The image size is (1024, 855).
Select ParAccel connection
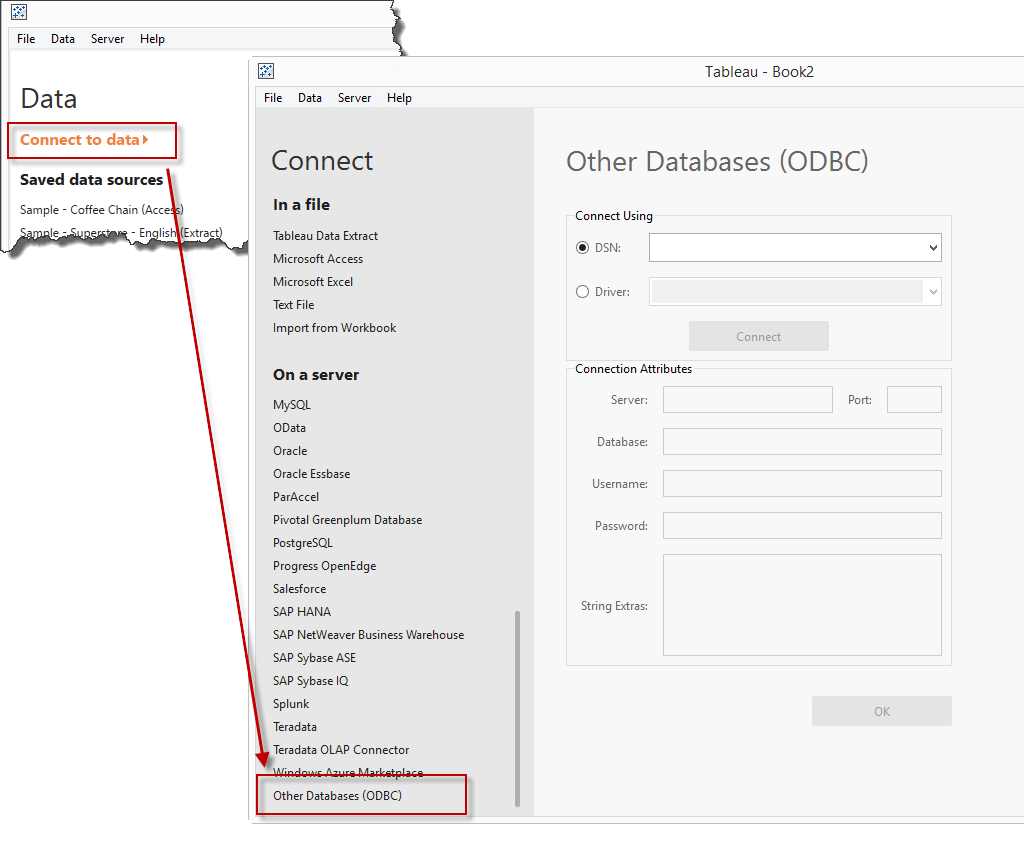[x=296, y=496]
